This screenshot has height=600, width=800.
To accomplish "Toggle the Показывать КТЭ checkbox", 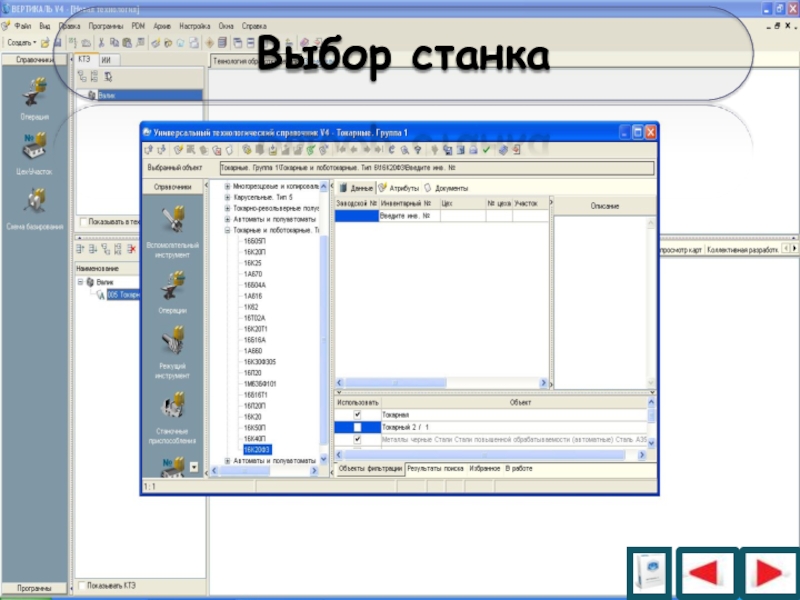I will click(82, 585).
